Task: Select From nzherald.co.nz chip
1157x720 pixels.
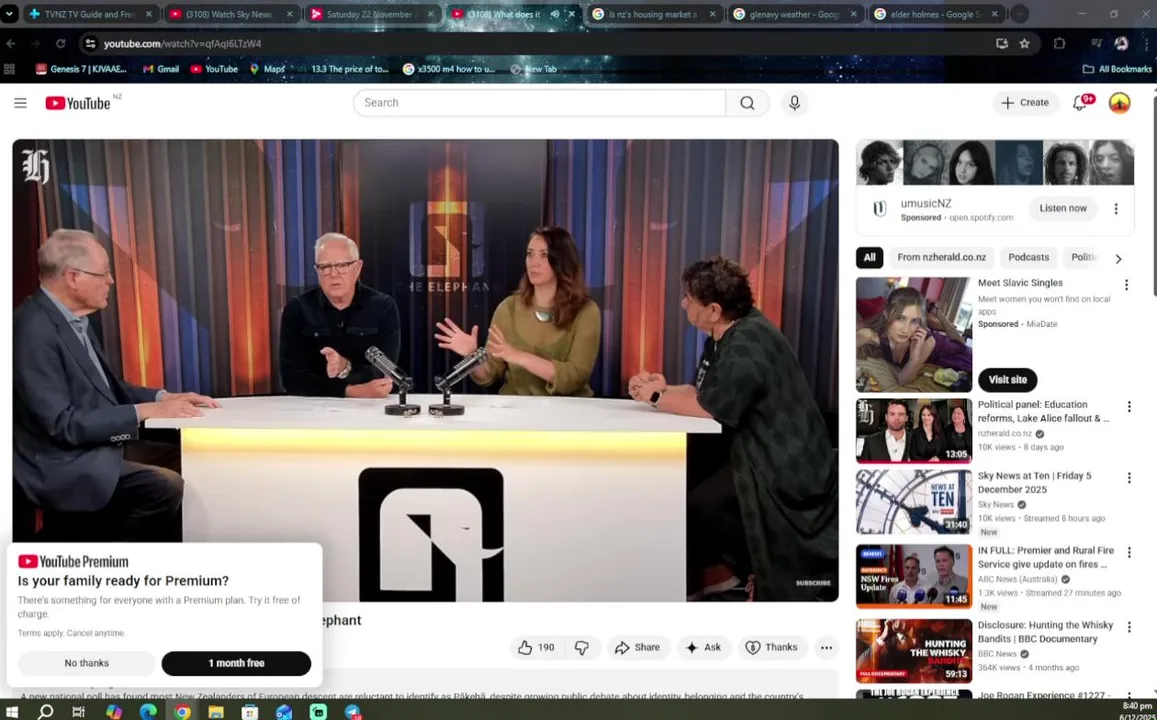Action: click(x=942, y=257)
